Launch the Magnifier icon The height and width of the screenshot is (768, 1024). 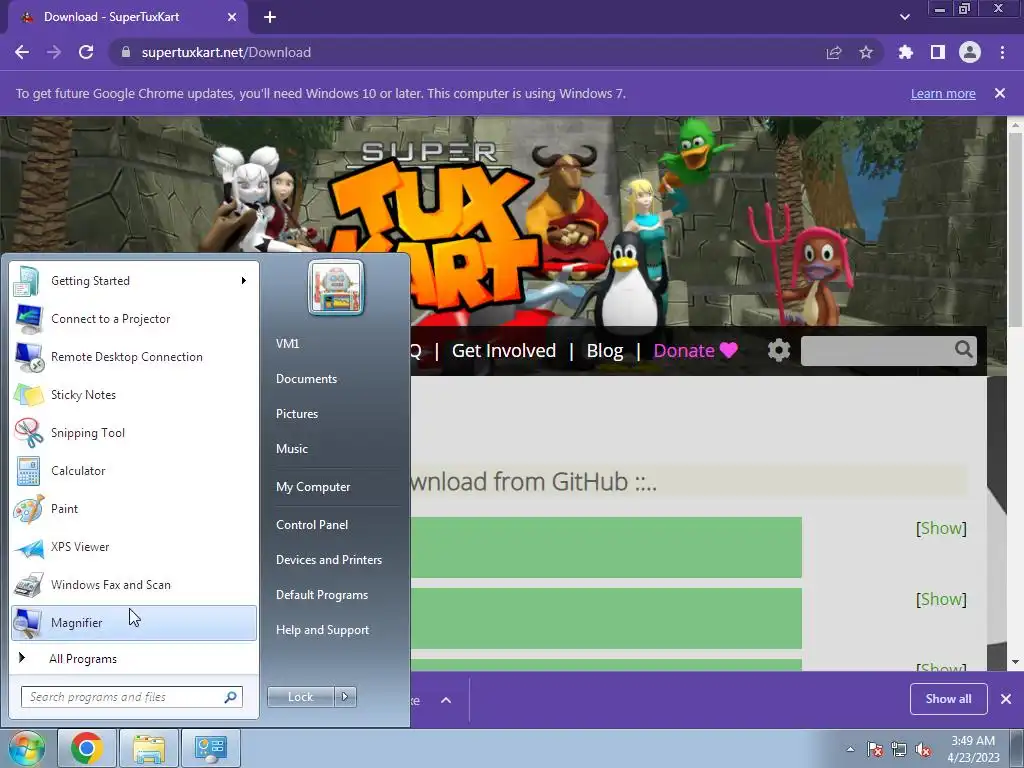[x=28, y=622]
